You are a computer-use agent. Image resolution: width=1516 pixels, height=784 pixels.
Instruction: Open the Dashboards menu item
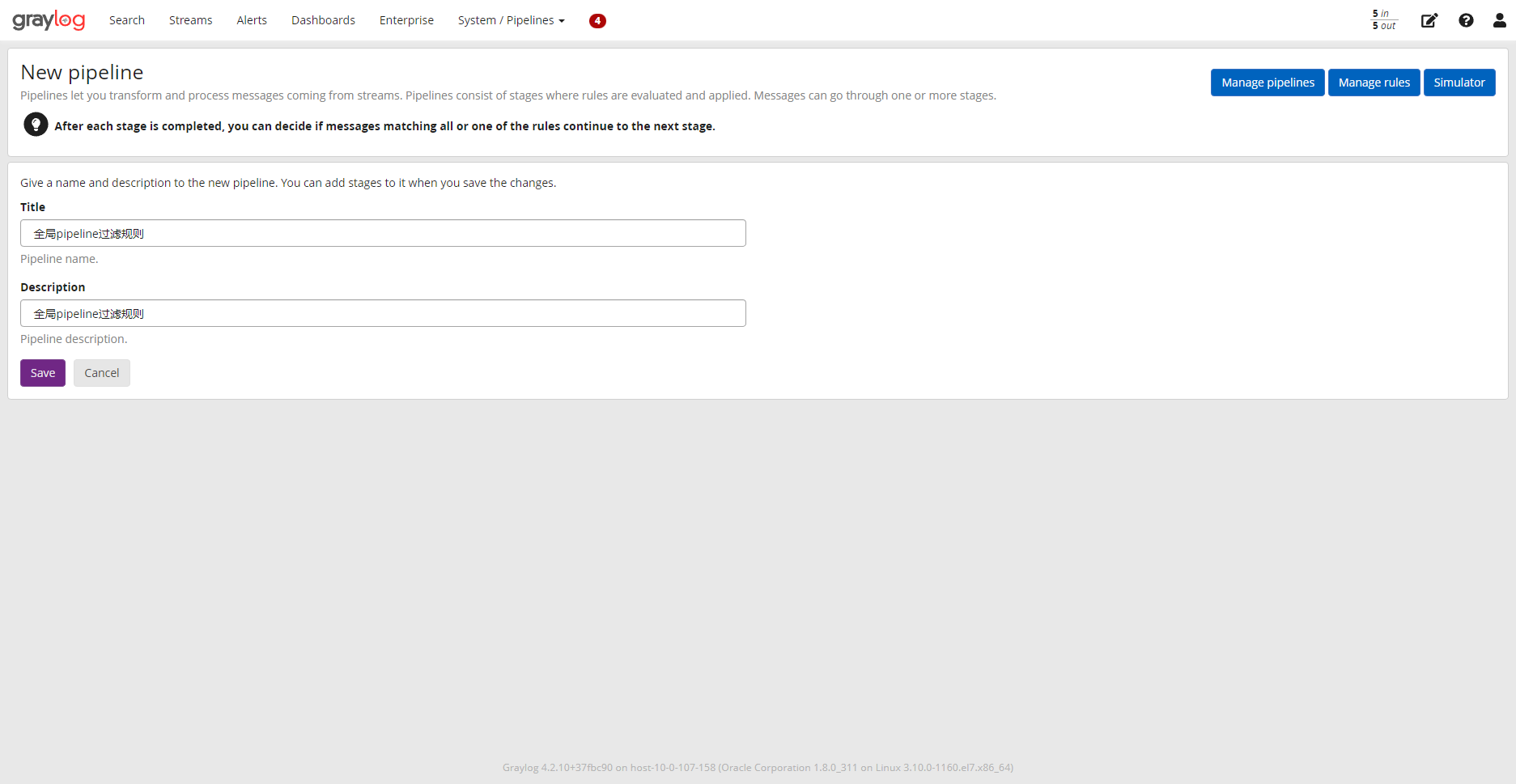(323, 19)
